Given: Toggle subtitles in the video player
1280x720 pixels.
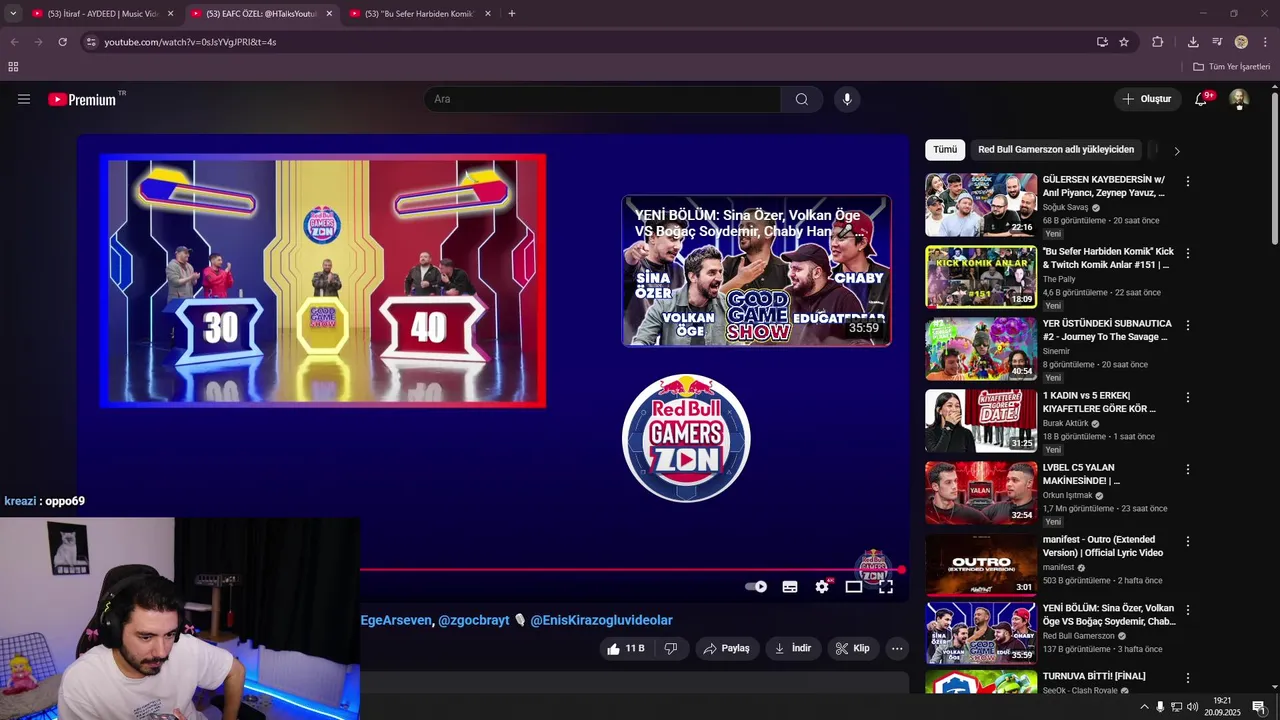Looking at the screenshot, I should click(790, 587).
